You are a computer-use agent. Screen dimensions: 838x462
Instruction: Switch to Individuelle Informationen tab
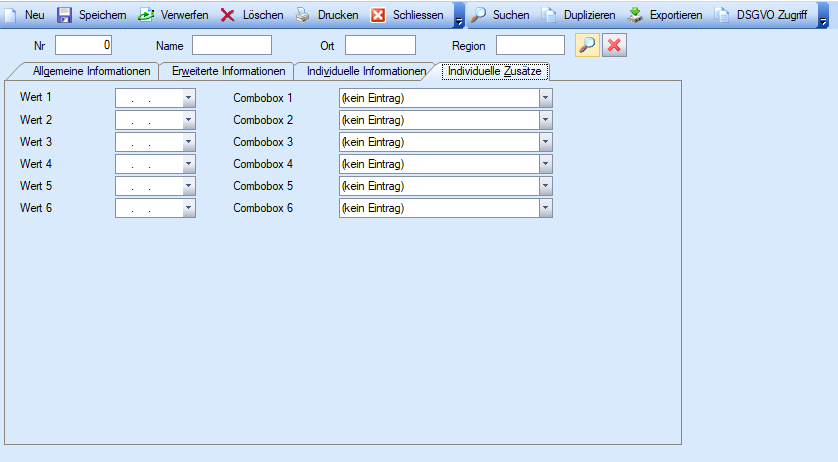pos(366,71)
